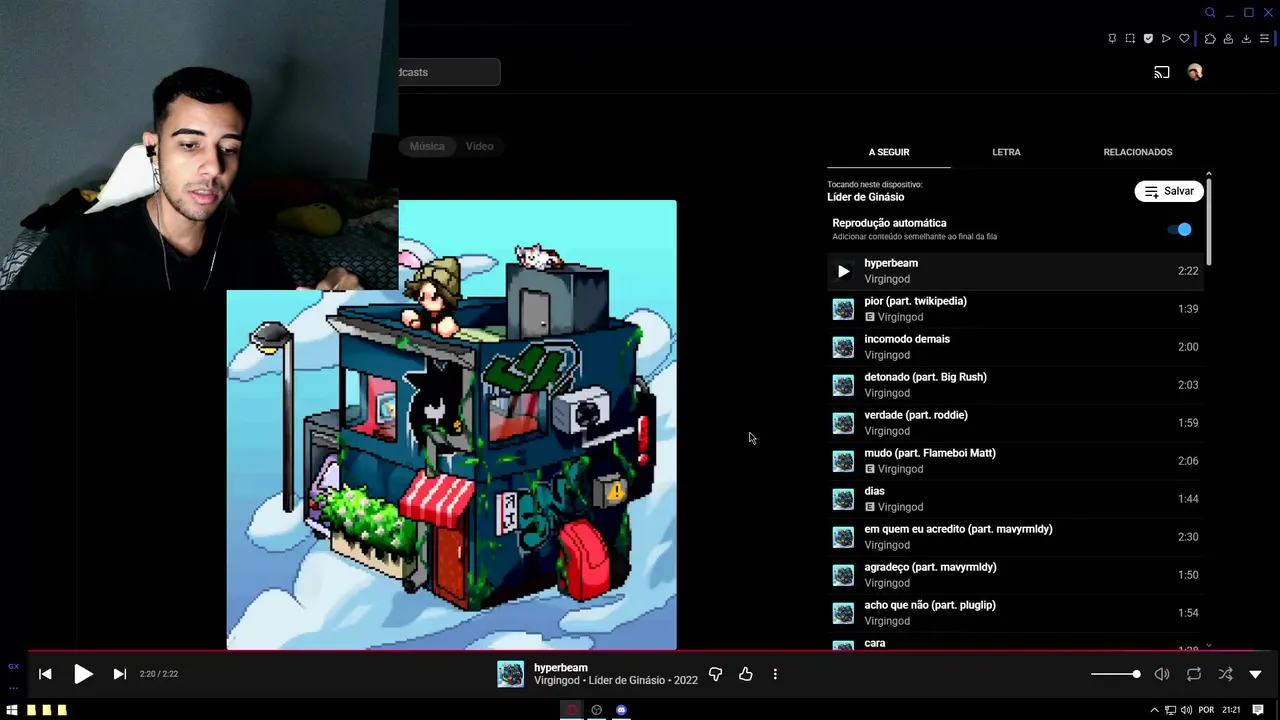
Task: Open the shield privacy protection icon
Action: pyautogui.click(x=1148, y=39)
